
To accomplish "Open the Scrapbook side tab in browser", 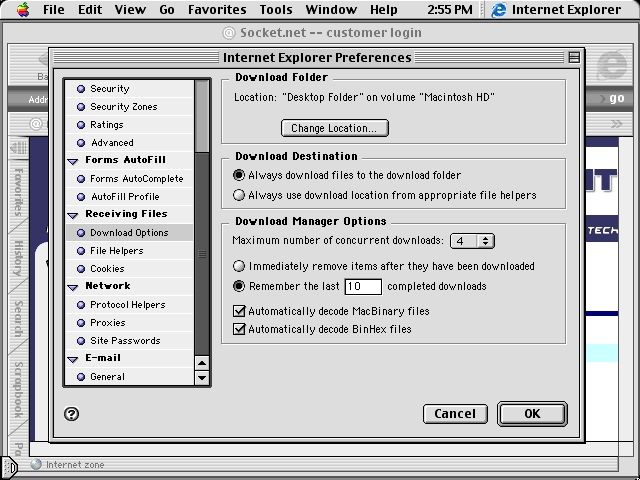I will (x=18, y=389).
